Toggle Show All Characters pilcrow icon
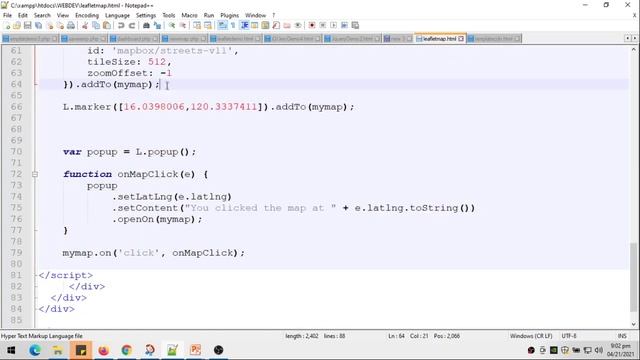This screenshot has width=640, height=360. pos(233,25)
